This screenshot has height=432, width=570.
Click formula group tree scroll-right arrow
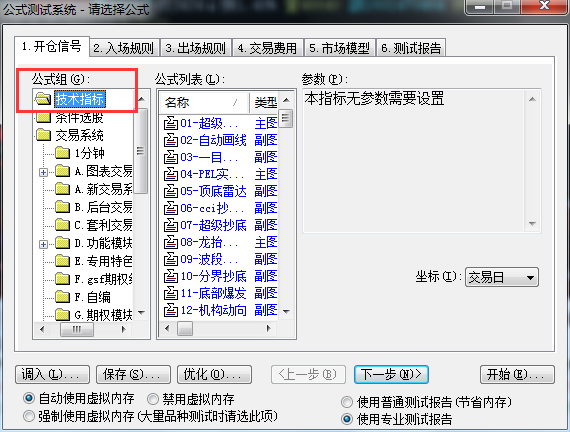coord(124,329)
